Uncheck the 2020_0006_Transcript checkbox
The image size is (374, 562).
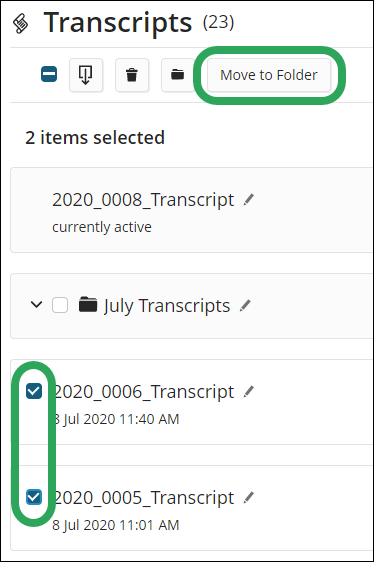[x=34, y=391]
